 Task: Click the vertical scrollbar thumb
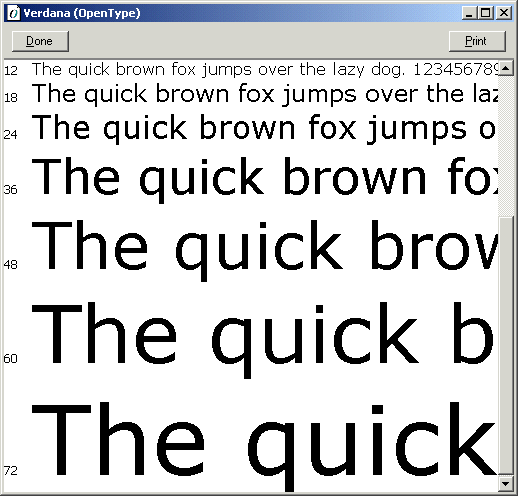coord(506,346)
